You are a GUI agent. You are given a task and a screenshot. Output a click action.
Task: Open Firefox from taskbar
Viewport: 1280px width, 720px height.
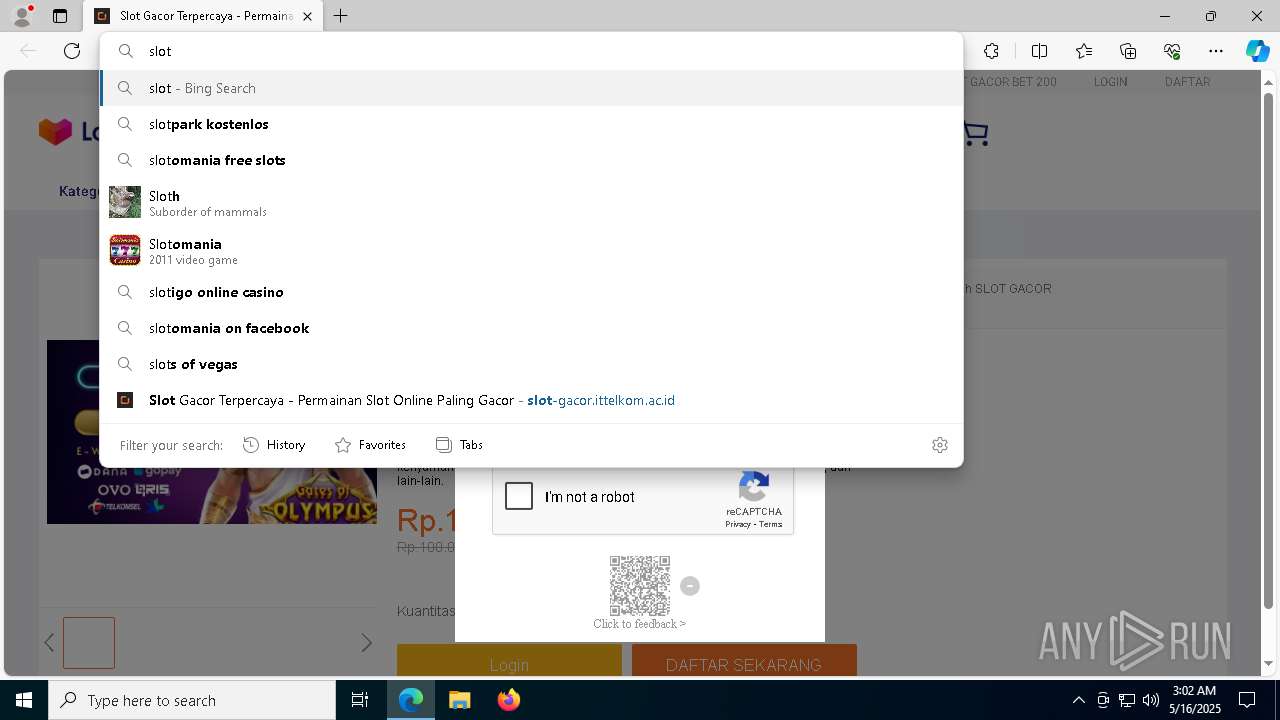tap(508, 700)
